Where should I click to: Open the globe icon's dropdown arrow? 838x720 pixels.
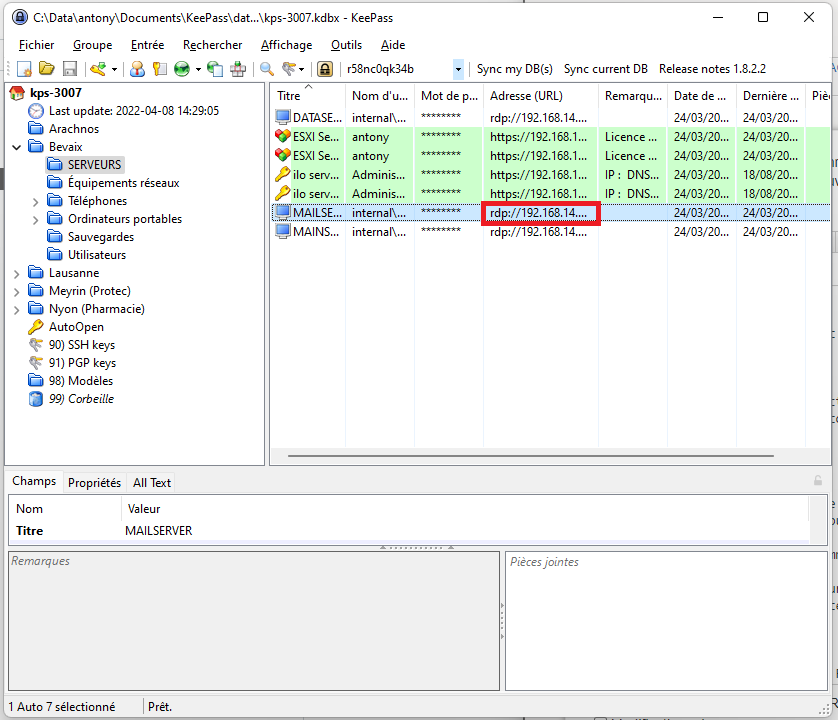198,69
